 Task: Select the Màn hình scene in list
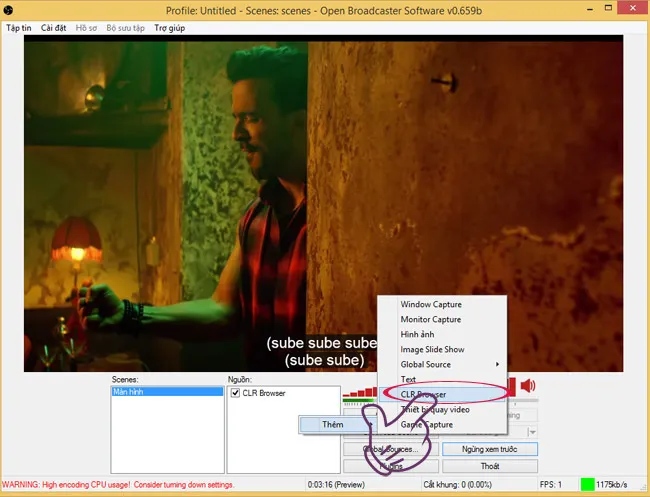coord(167,393)
